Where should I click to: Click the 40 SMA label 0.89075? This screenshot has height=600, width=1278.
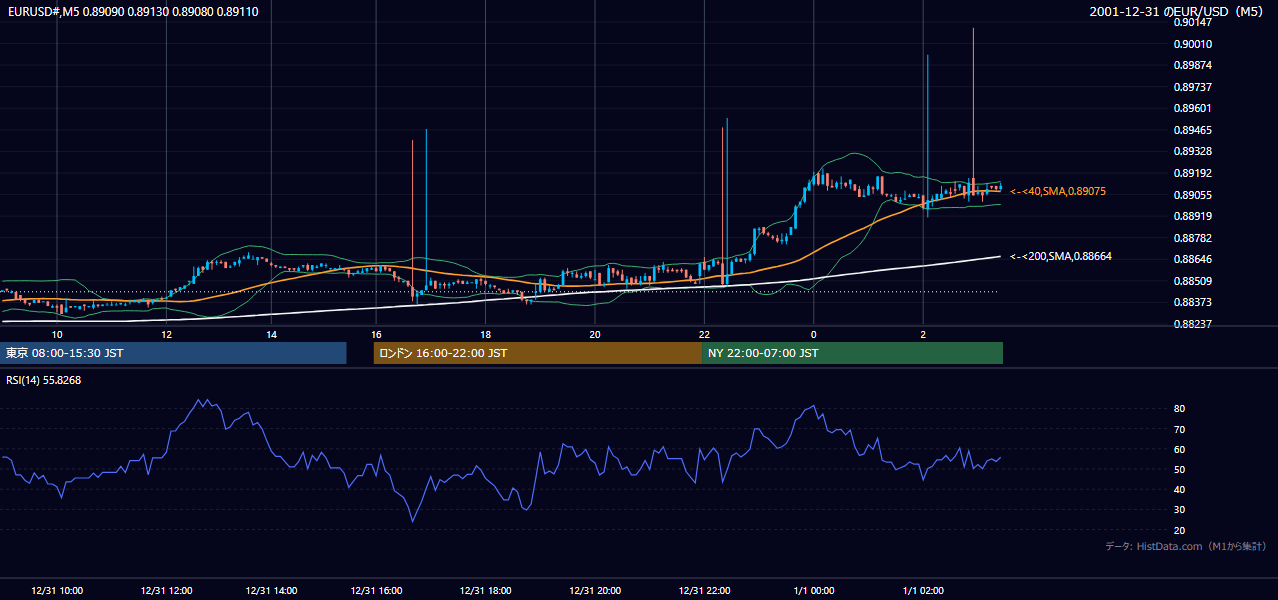point(1058,191)
